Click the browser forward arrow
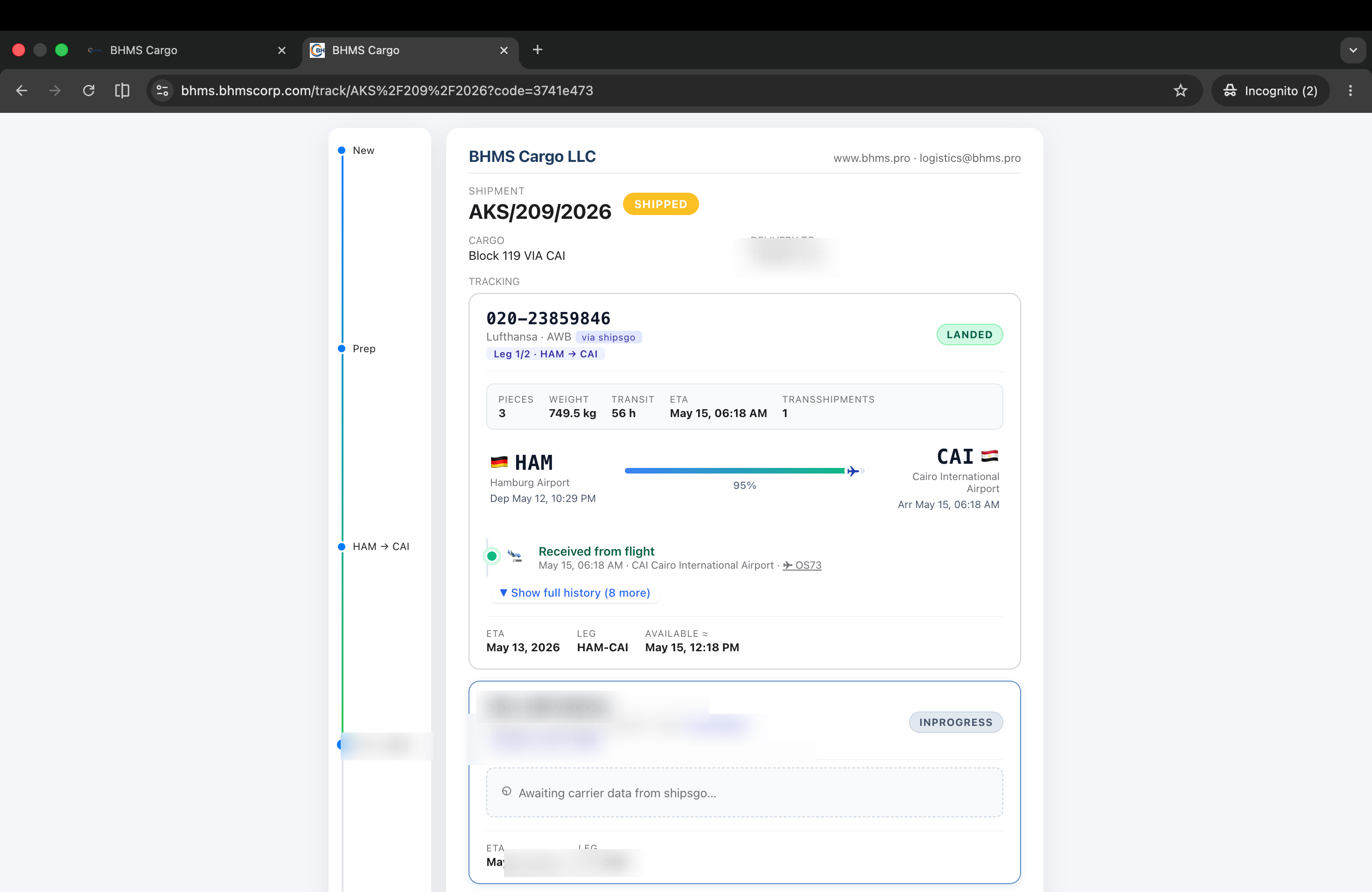Viewport: 1372px width, 892px height. click(x=55, y=91)
